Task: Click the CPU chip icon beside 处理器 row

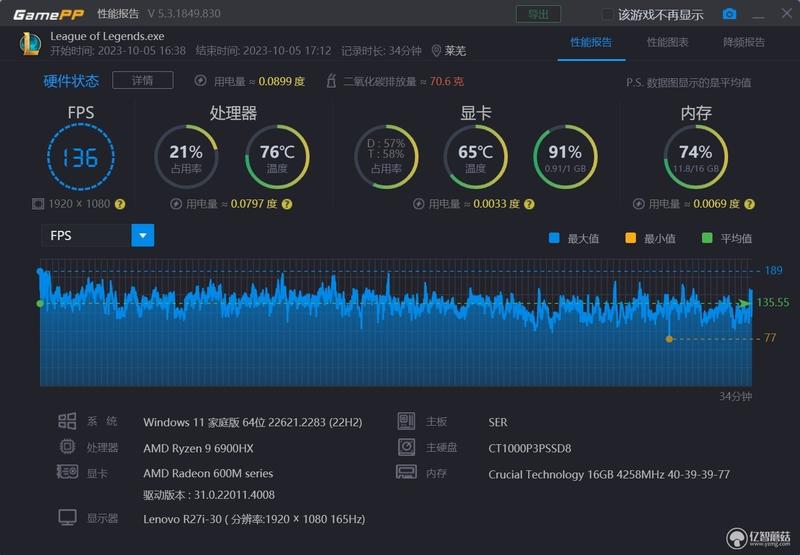Action: (67, 447)
